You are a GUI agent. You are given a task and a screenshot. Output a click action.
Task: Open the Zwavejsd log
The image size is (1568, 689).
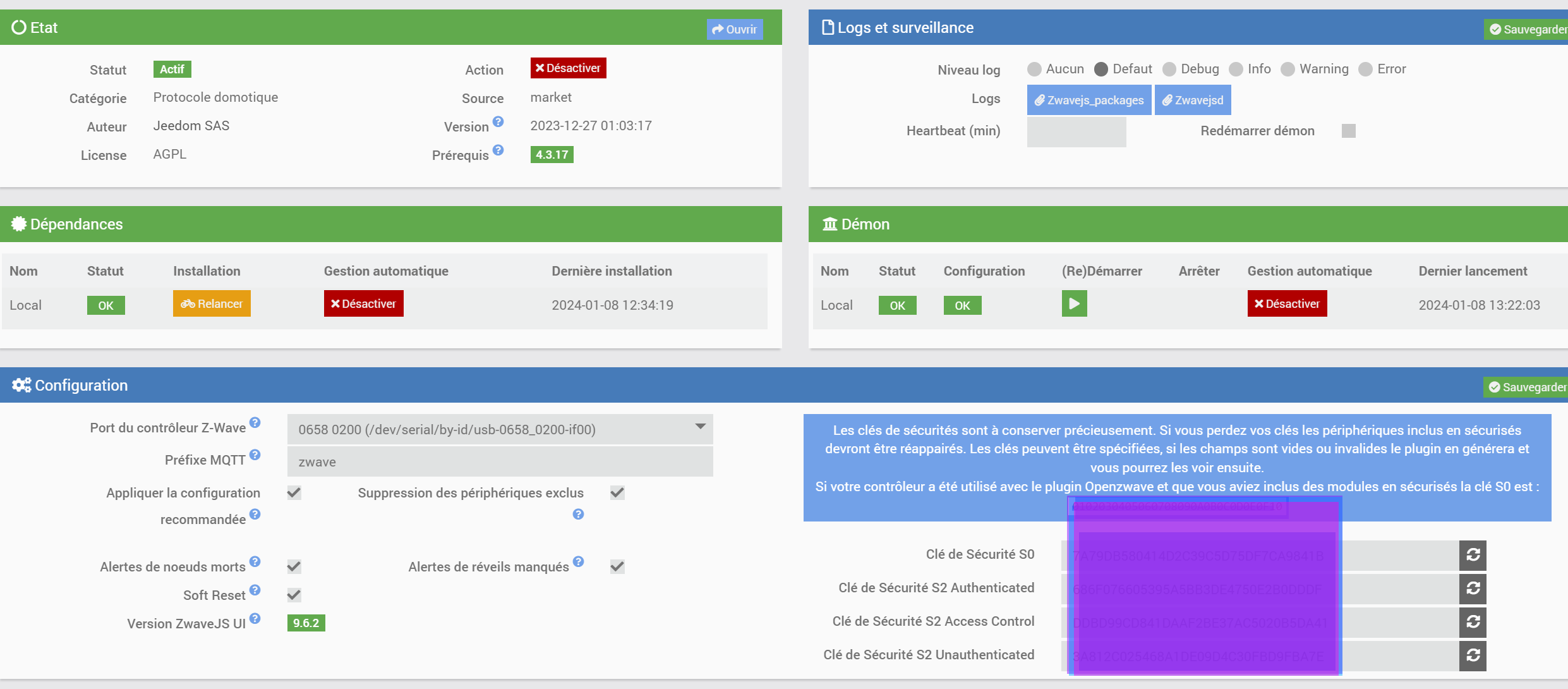coord(1192,101)
